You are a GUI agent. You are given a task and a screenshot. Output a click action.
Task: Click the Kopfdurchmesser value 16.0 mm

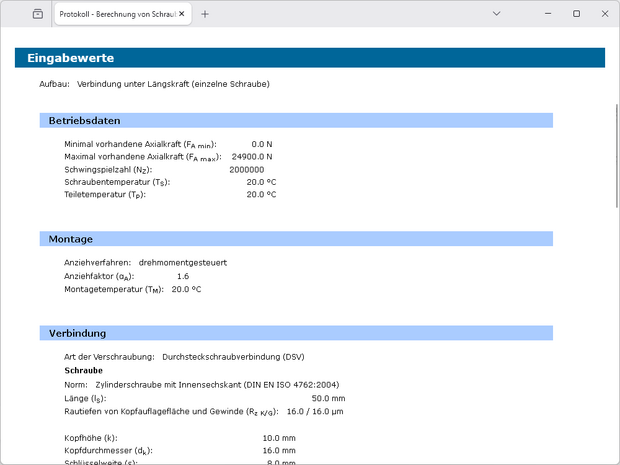[279, 451]
